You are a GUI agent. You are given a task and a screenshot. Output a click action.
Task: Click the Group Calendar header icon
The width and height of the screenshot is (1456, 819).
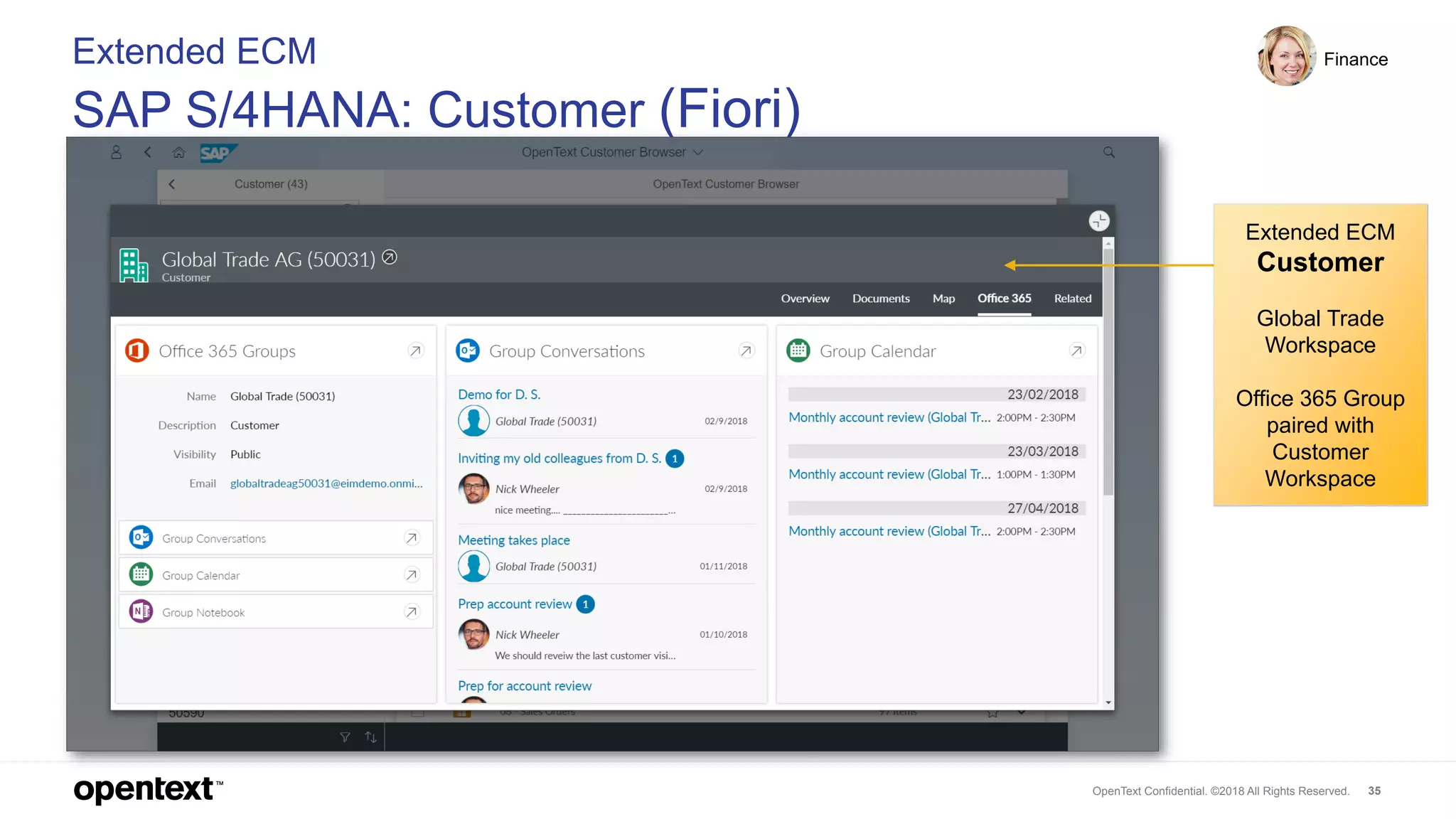point(798,350)
